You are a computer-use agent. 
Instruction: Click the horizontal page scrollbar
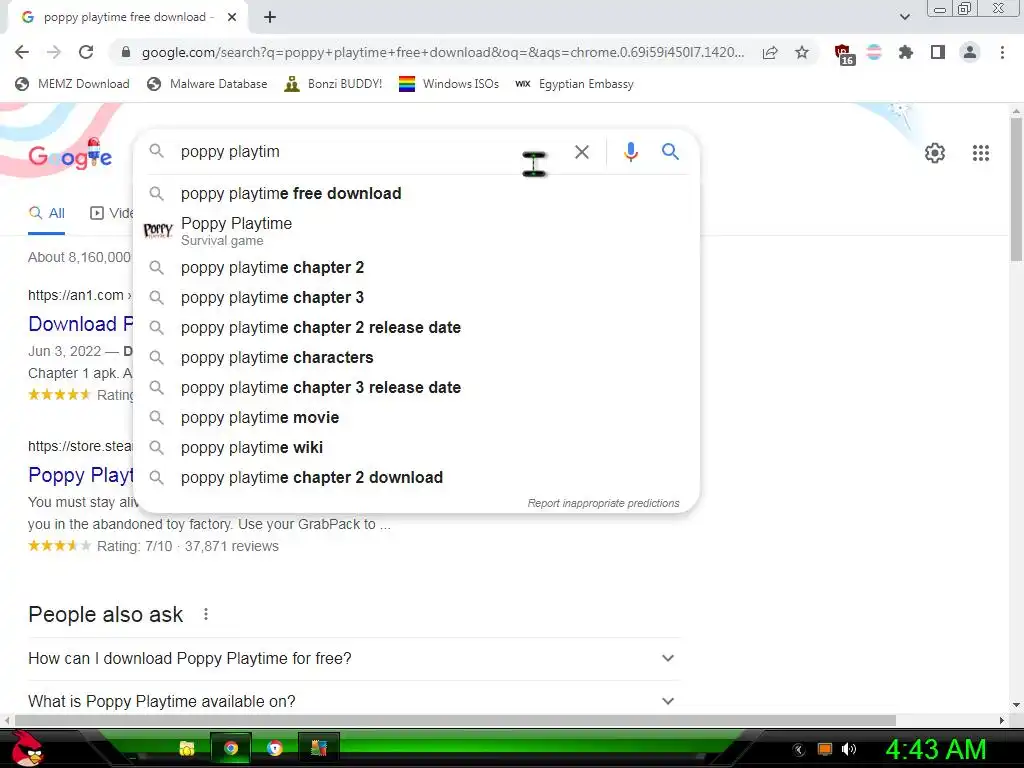[455, 720]
